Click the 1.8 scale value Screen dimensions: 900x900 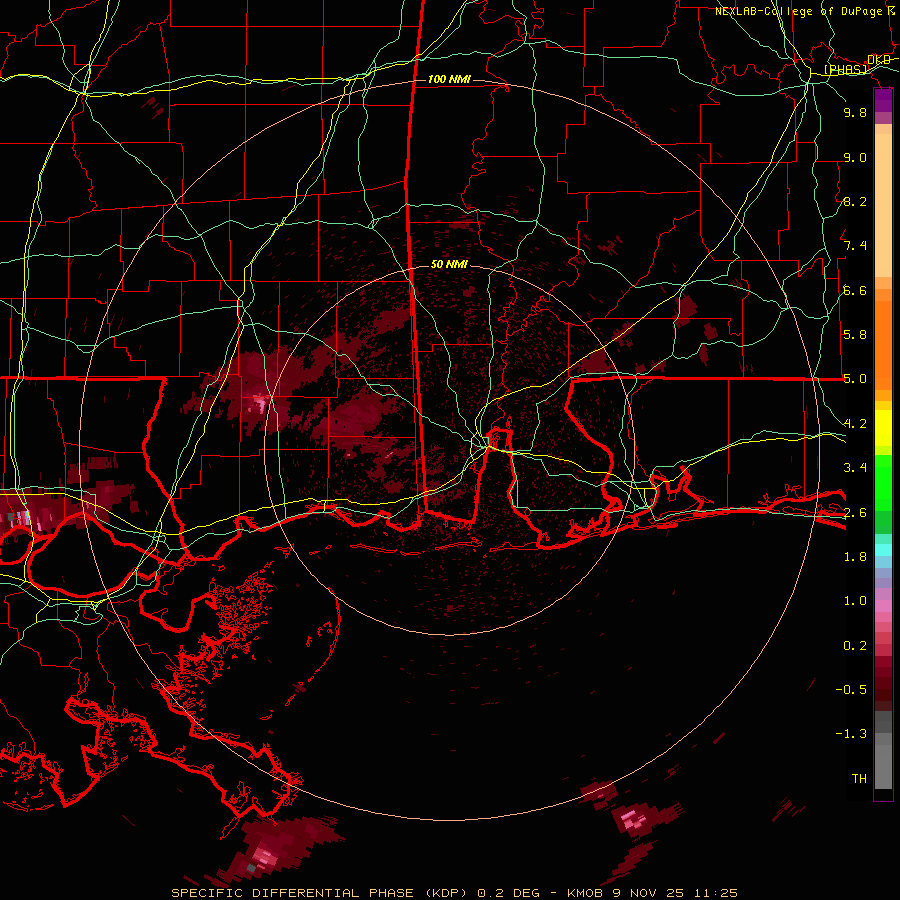[x=855, y=557]
